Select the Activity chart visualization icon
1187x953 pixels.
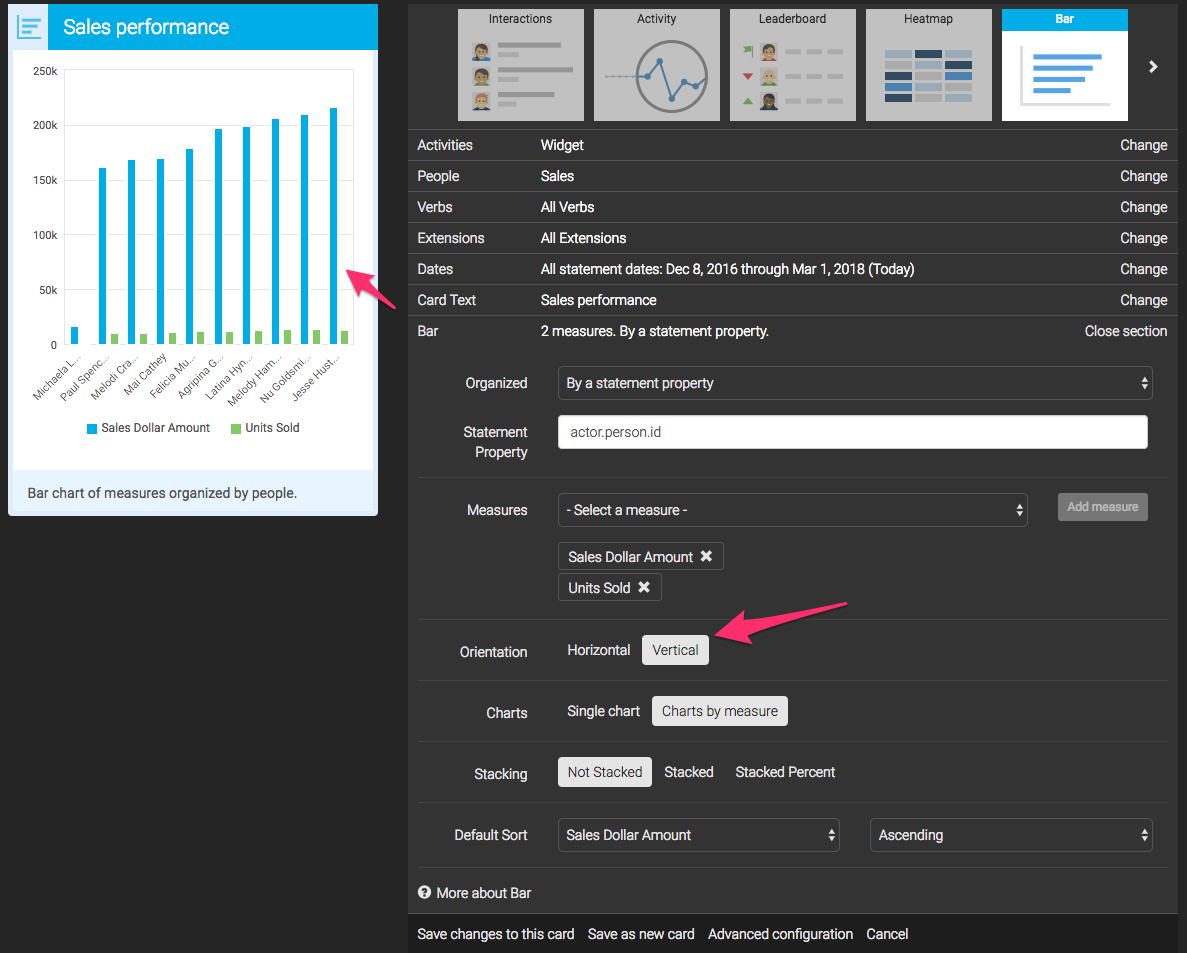click(x=656, y=66)
